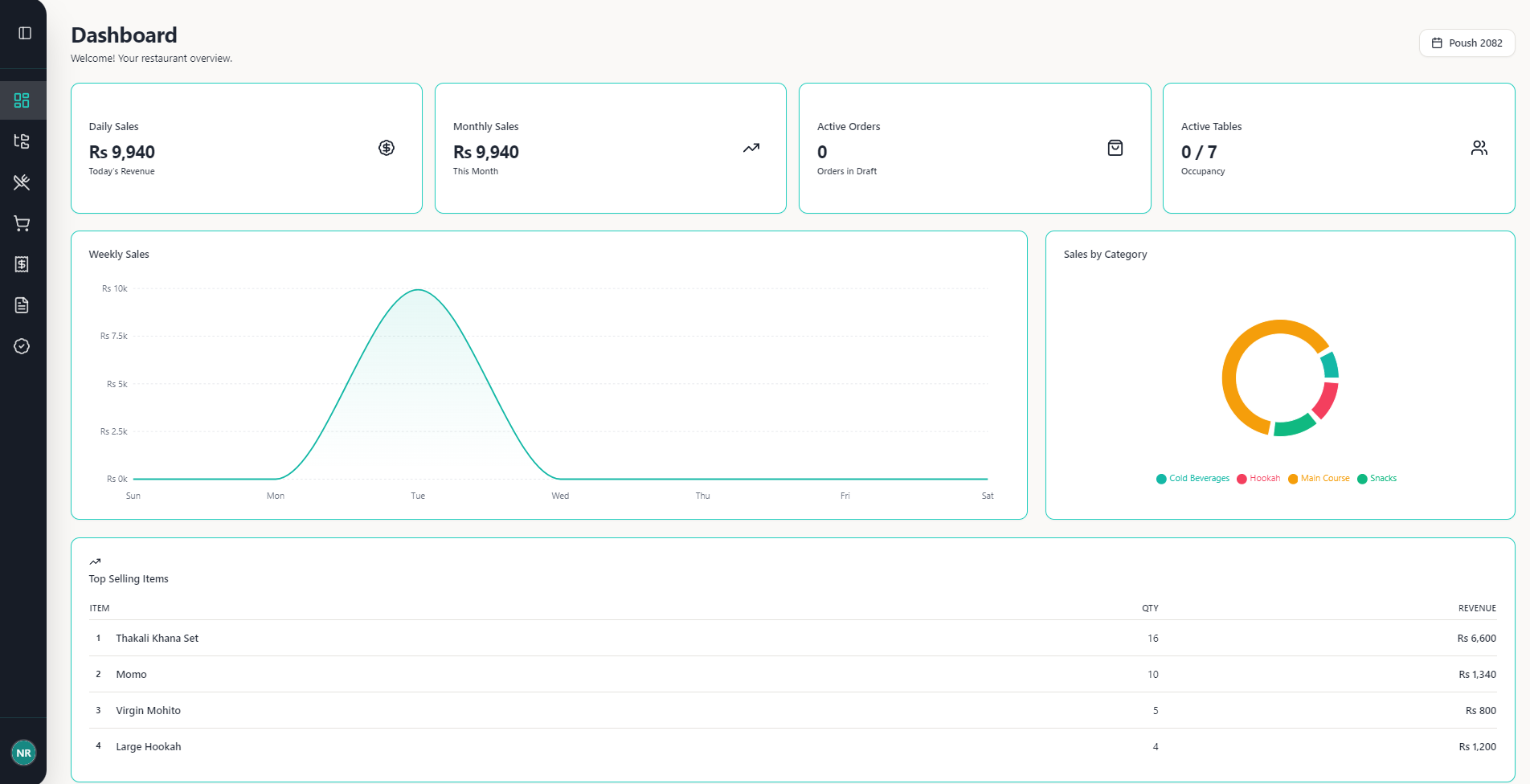Select the Dashboard grid icon in sidebar
Viewport: 1530px width, 784px height.
coord(23,100)
